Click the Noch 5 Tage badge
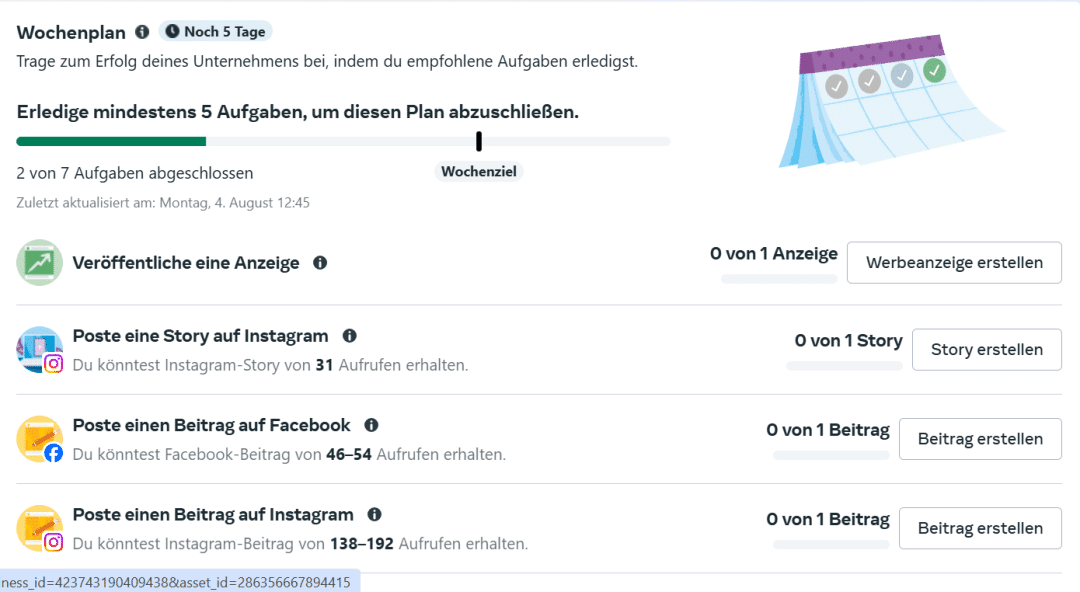 tap(216, 32)
